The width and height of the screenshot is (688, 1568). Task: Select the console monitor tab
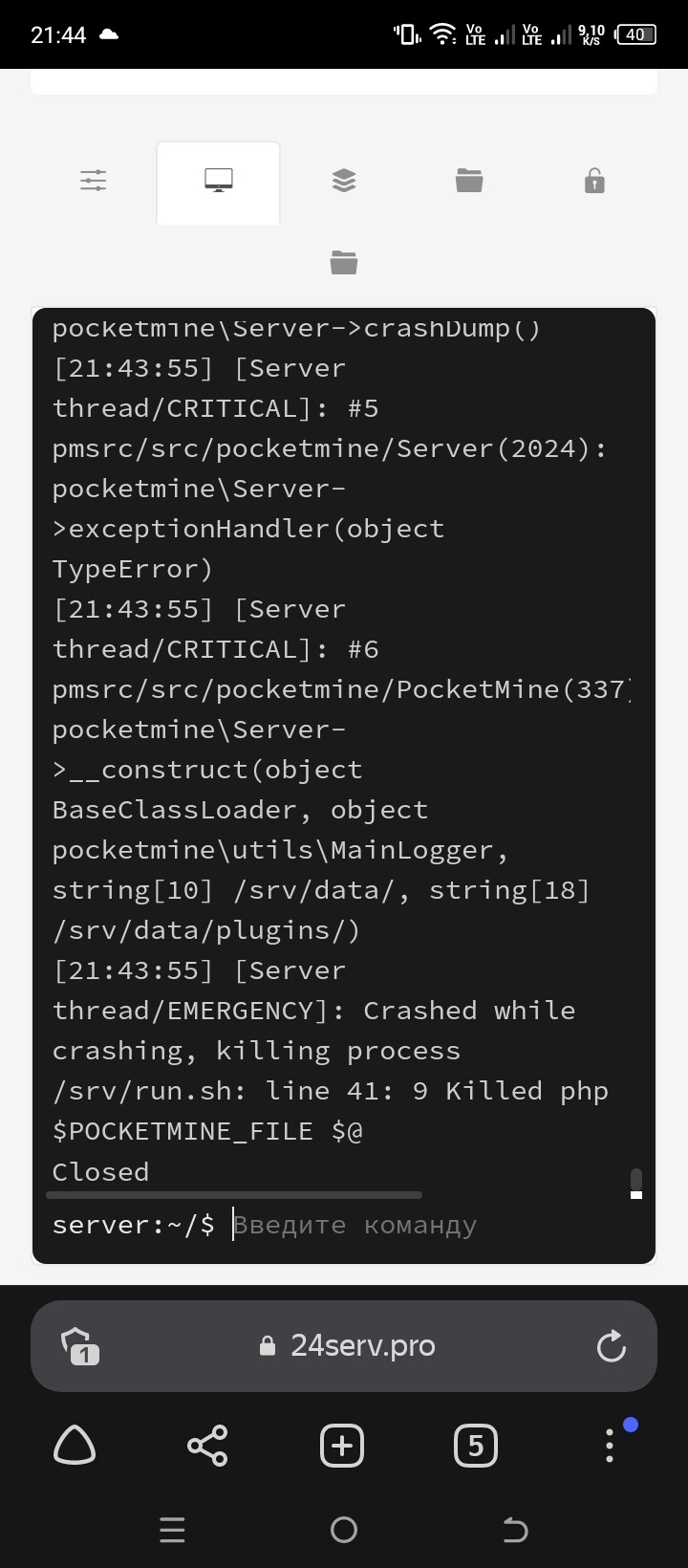click(219, 181)
